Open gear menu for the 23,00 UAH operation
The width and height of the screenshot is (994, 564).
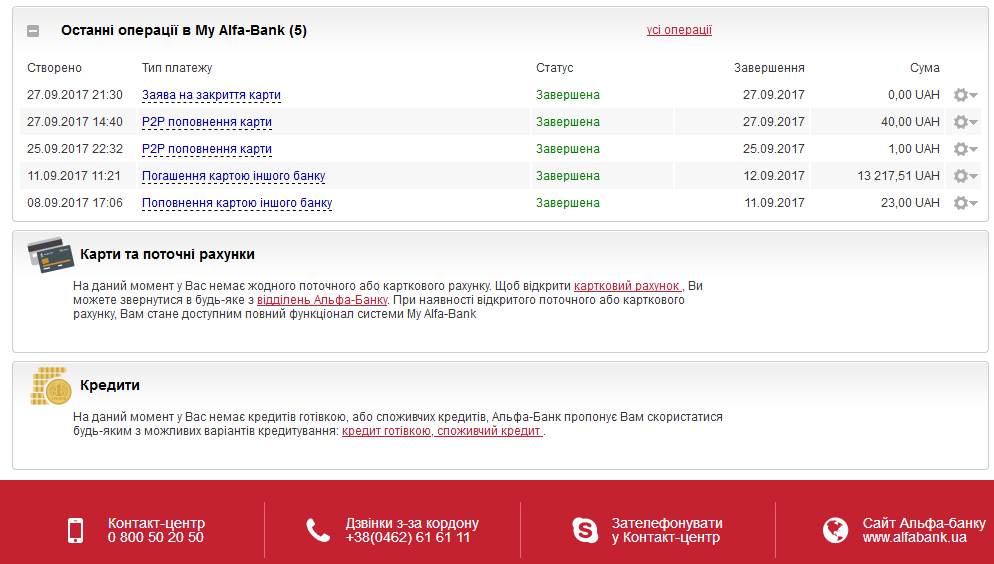tap(965, 203)
